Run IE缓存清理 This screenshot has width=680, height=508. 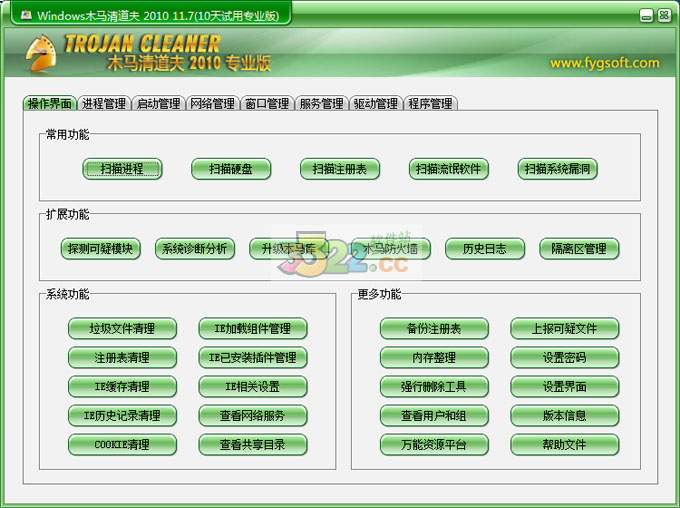click(x=122, y=387)
